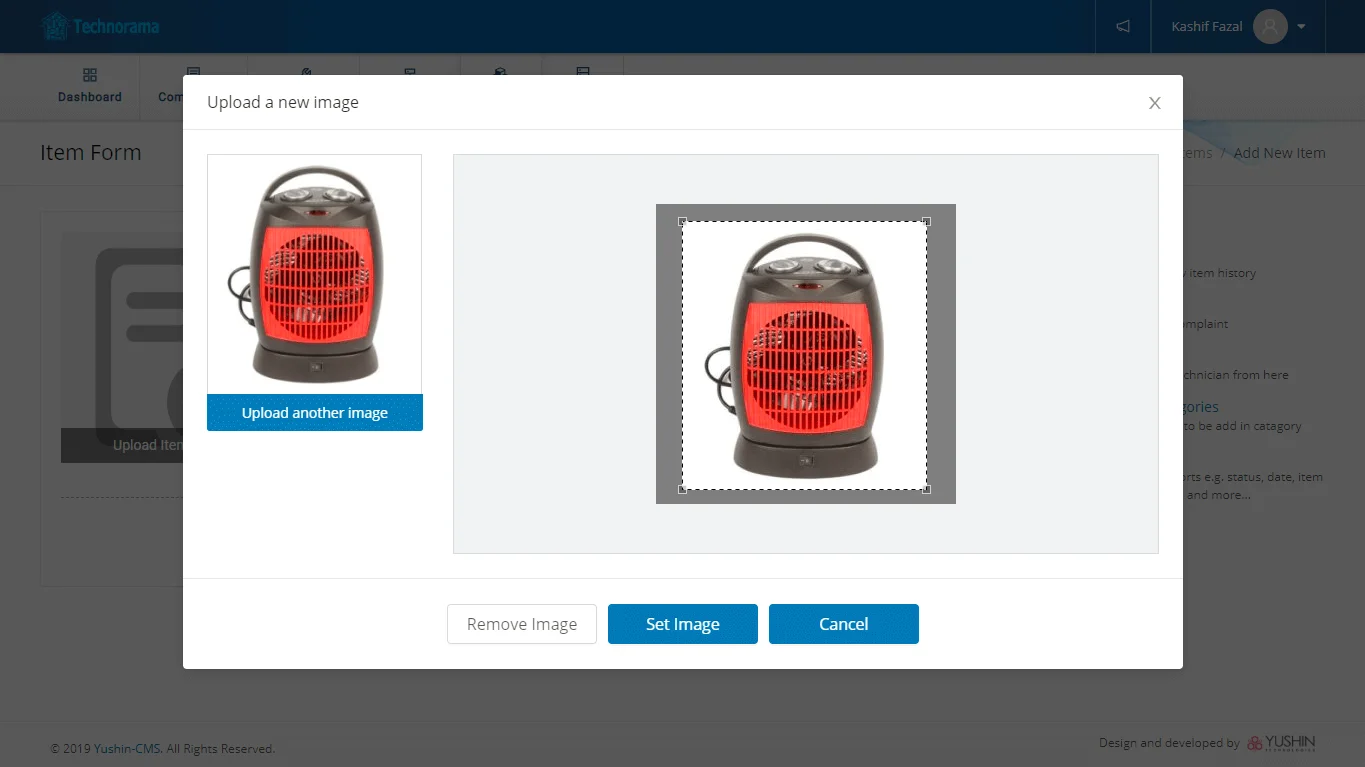Click the top-right crop handle
The image size is (1365, 767).
point(926,222)
